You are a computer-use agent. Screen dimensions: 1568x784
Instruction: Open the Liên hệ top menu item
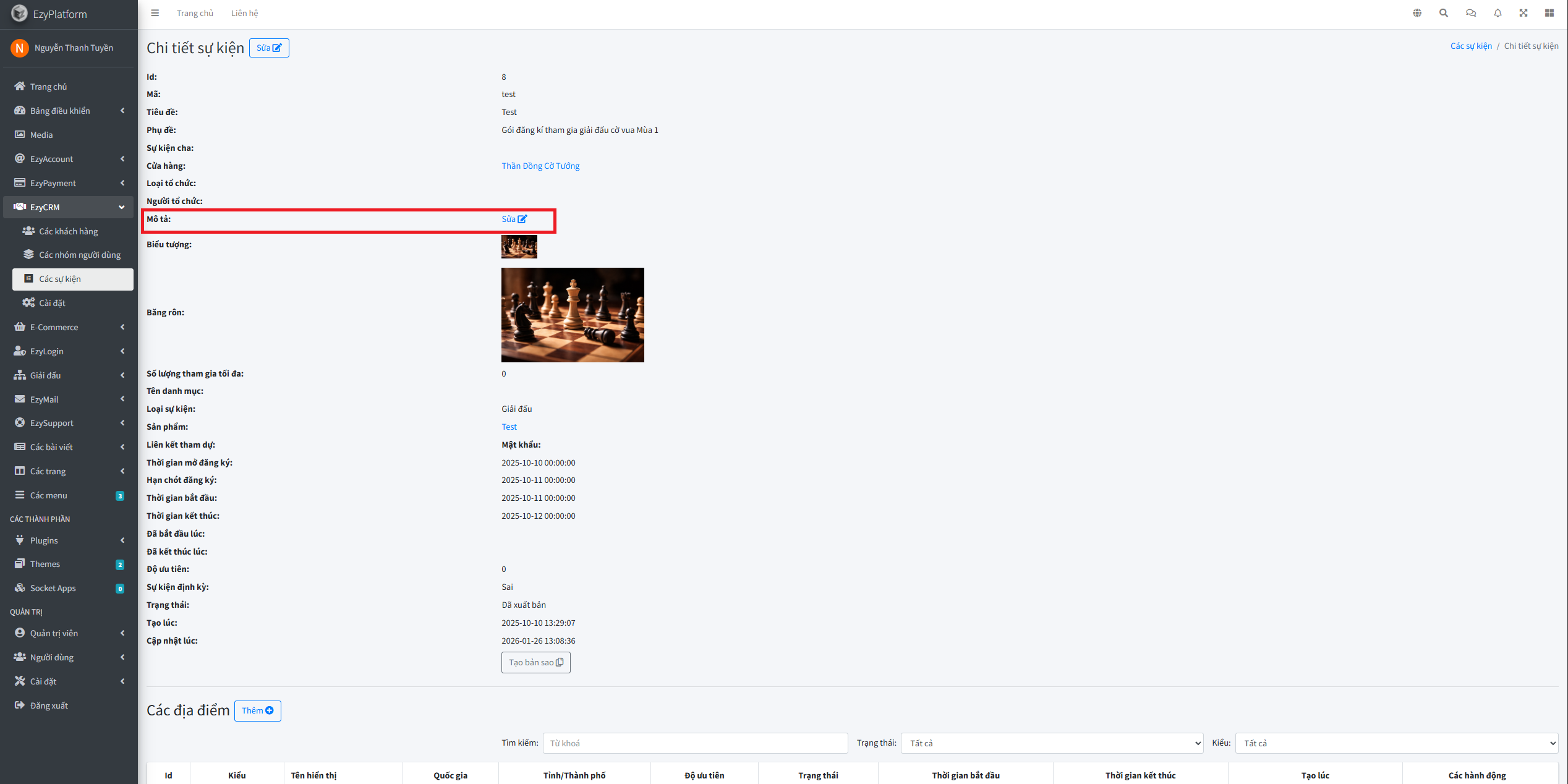244,13
